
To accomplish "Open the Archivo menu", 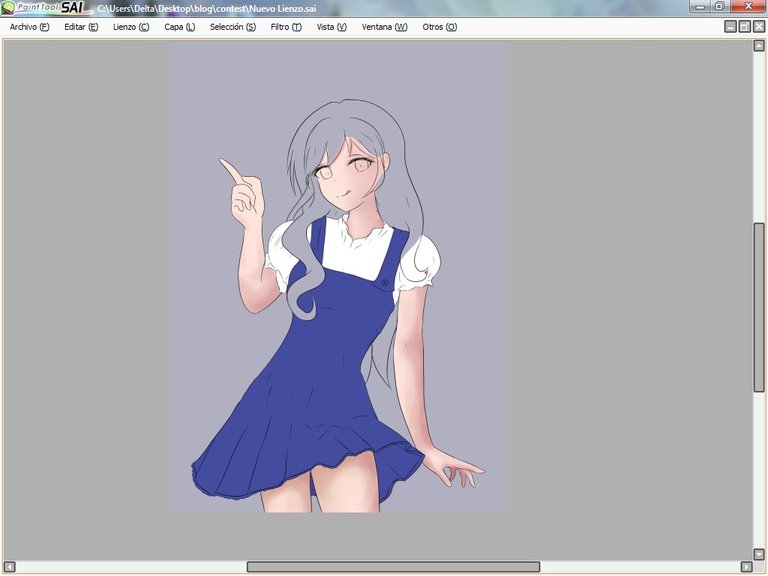I will pos(29,27).
